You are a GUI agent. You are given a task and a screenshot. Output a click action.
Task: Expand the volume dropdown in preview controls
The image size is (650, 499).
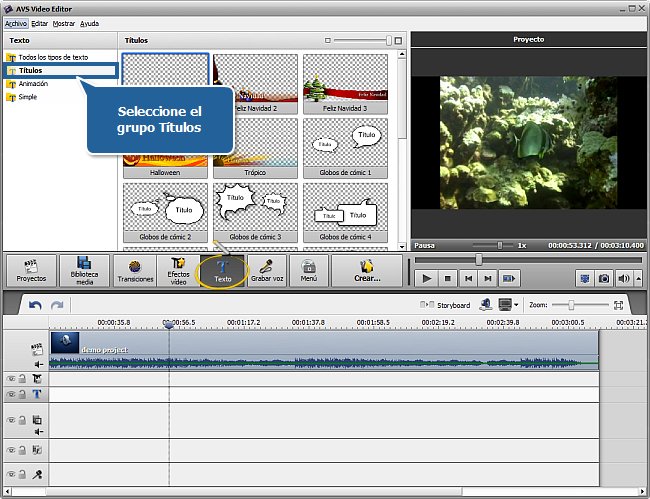pyautogui.click(x=637, y=278)
